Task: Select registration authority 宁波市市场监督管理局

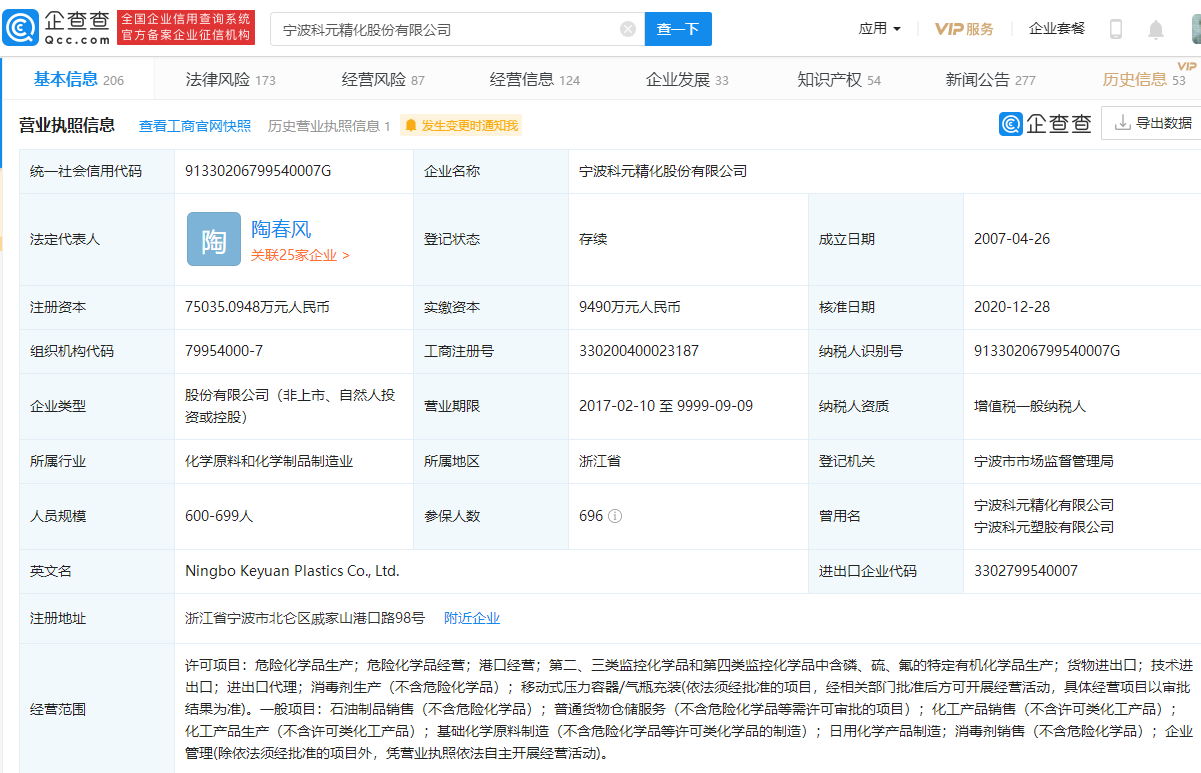Action: tap(1044, 461)
